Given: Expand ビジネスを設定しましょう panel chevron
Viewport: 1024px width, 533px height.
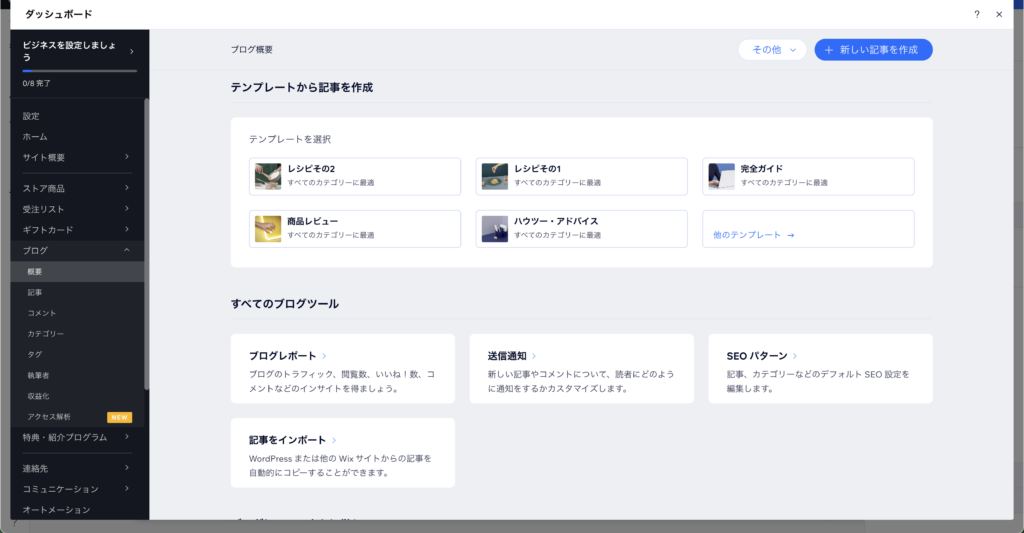Looking at the screenshot, I should pyautogui.click(x=131, y=51).
